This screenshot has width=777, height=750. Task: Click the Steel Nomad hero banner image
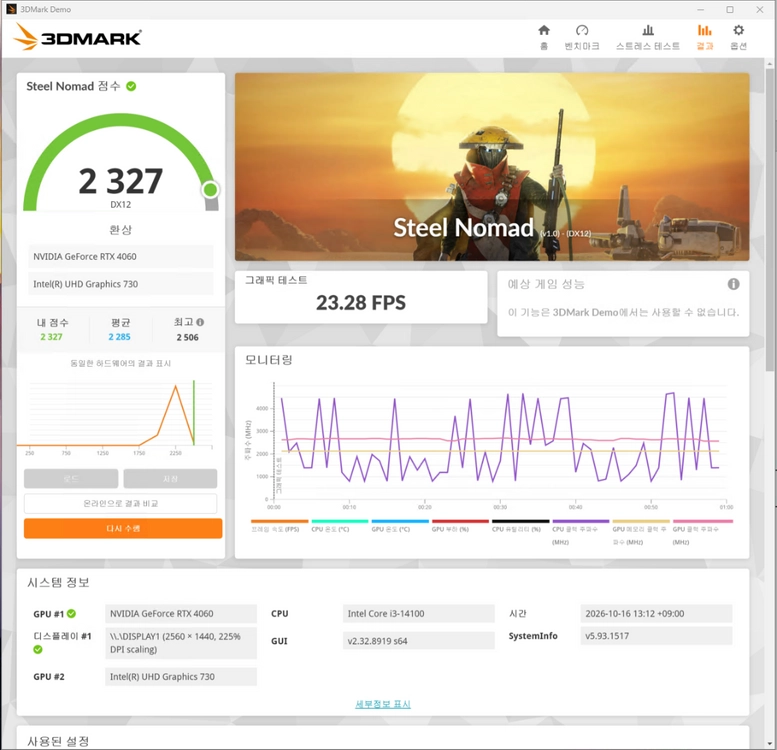pyautogui.click(x=492, y=167)
